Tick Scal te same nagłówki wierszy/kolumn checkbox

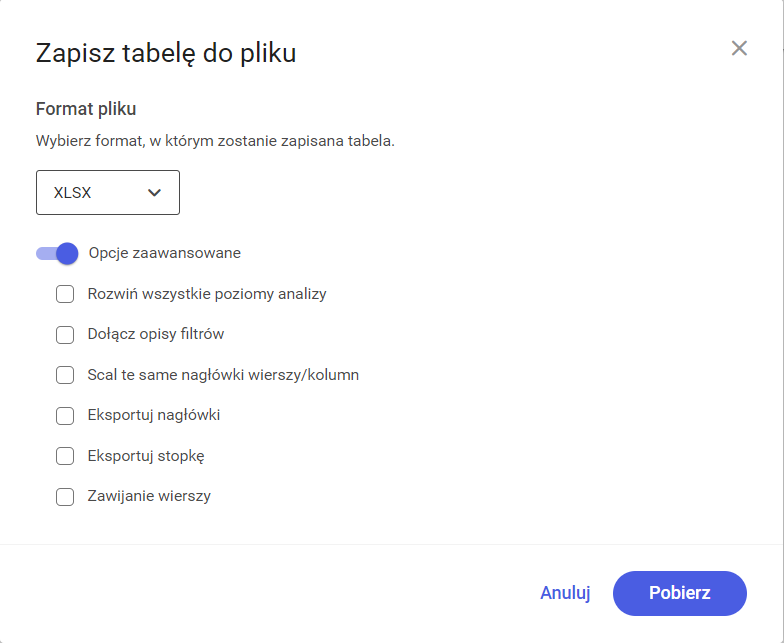pyautogui.click(x=65, y=375)
